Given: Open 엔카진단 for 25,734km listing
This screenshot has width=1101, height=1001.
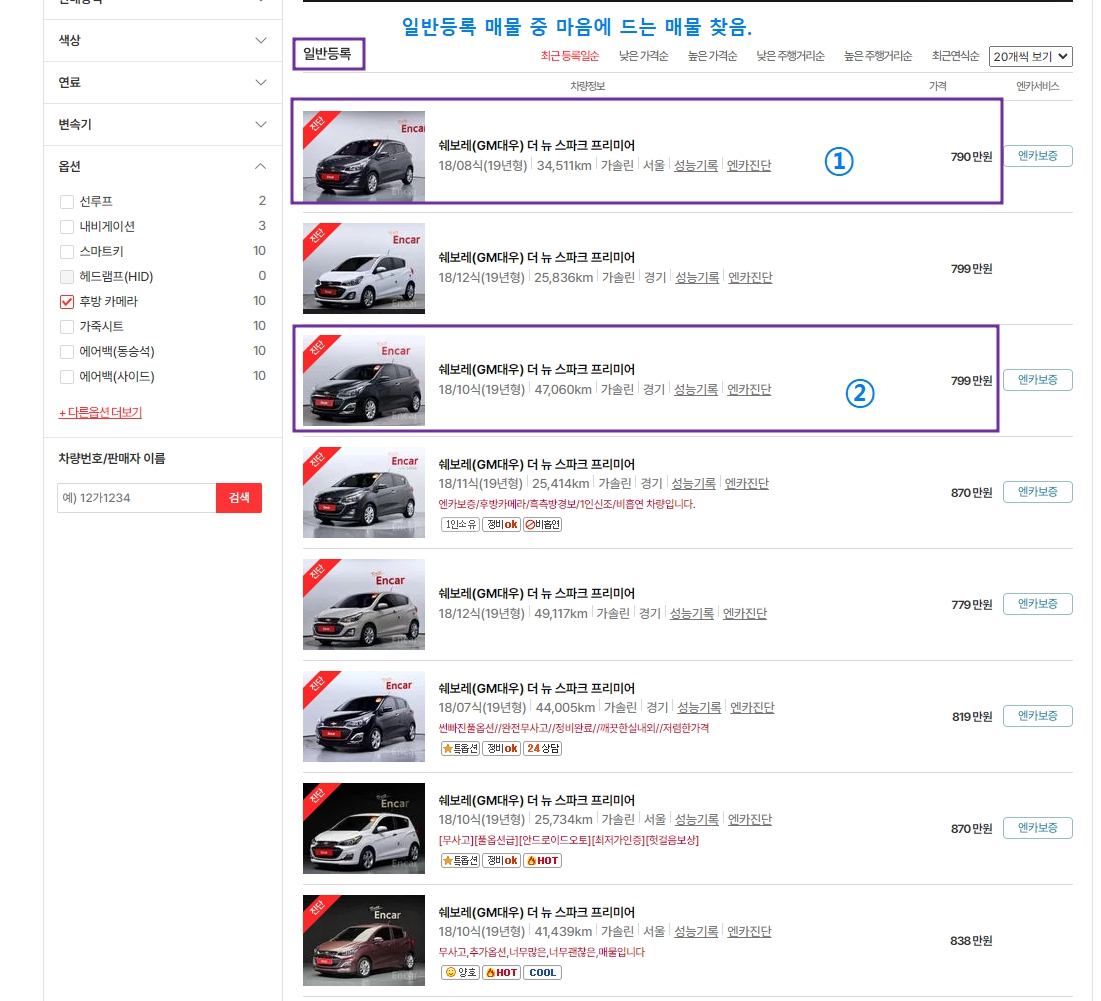Looking at the screenshot, I should 750,820.
